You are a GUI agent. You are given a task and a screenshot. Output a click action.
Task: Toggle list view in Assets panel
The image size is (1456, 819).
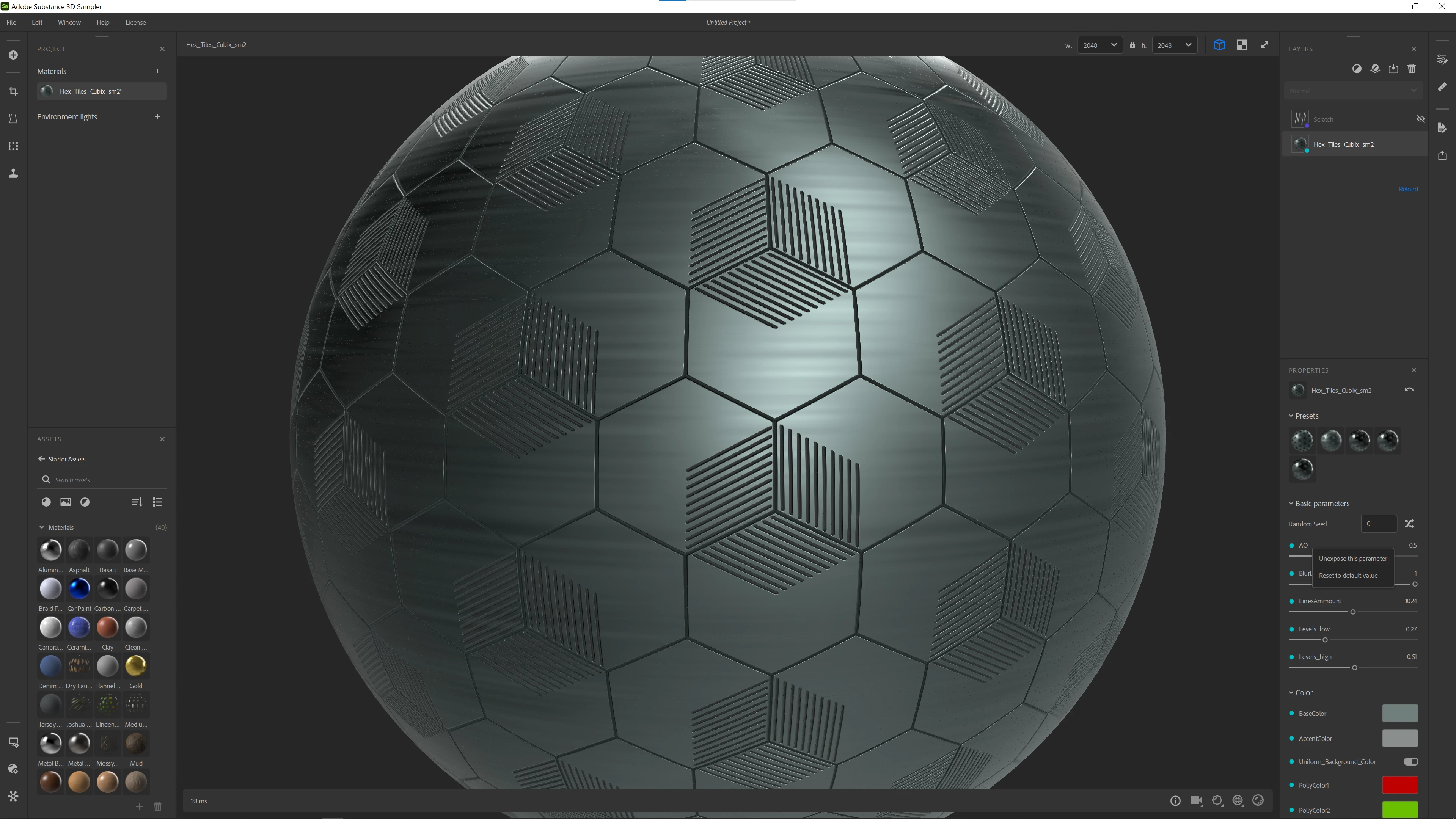tap(158, 502)
